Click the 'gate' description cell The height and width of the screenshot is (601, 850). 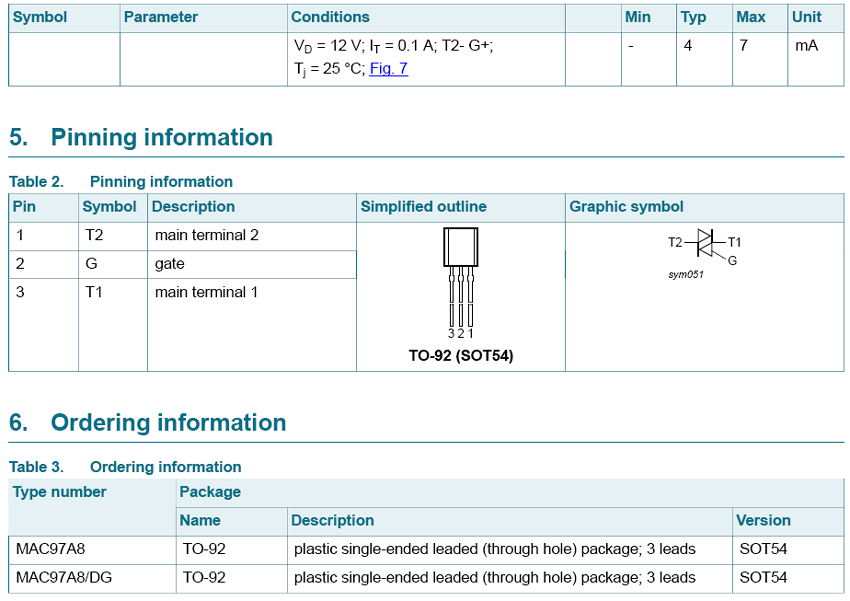tap(170, 264)
